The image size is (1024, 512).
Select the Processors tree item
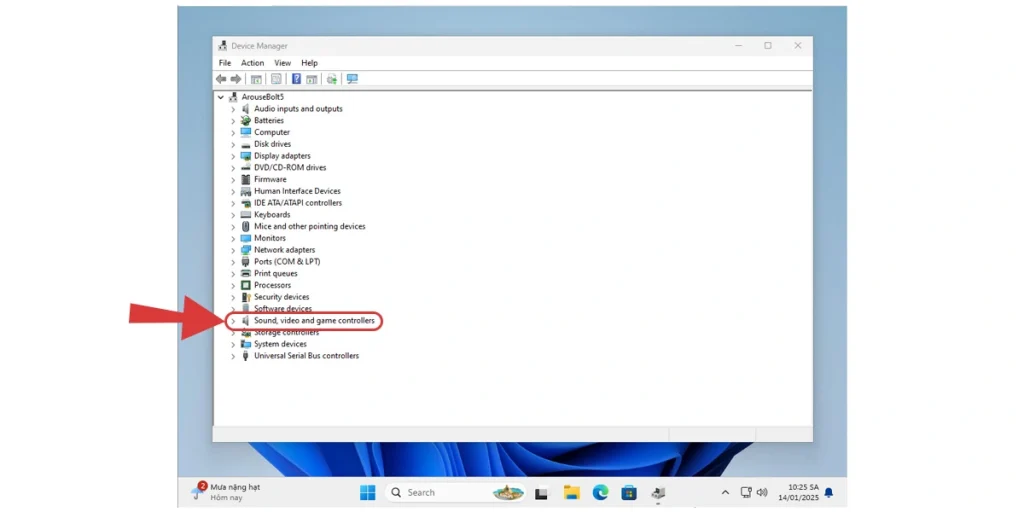click(272, 285)
